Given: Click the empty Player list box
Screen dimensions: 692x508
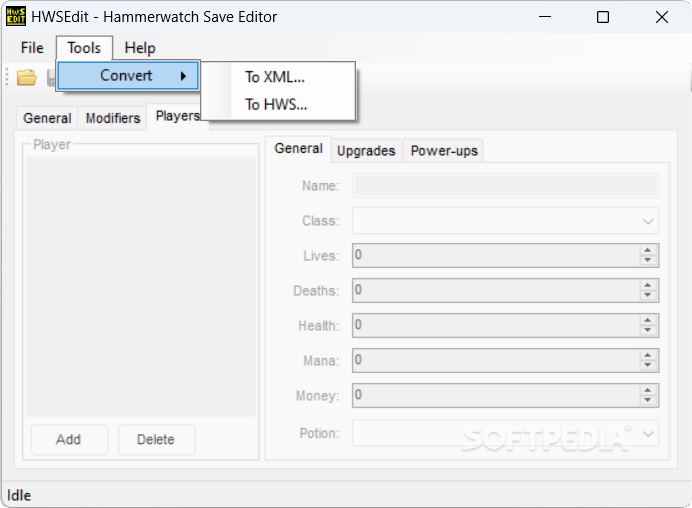Looking at the screenshot, I should pos(141,286).
